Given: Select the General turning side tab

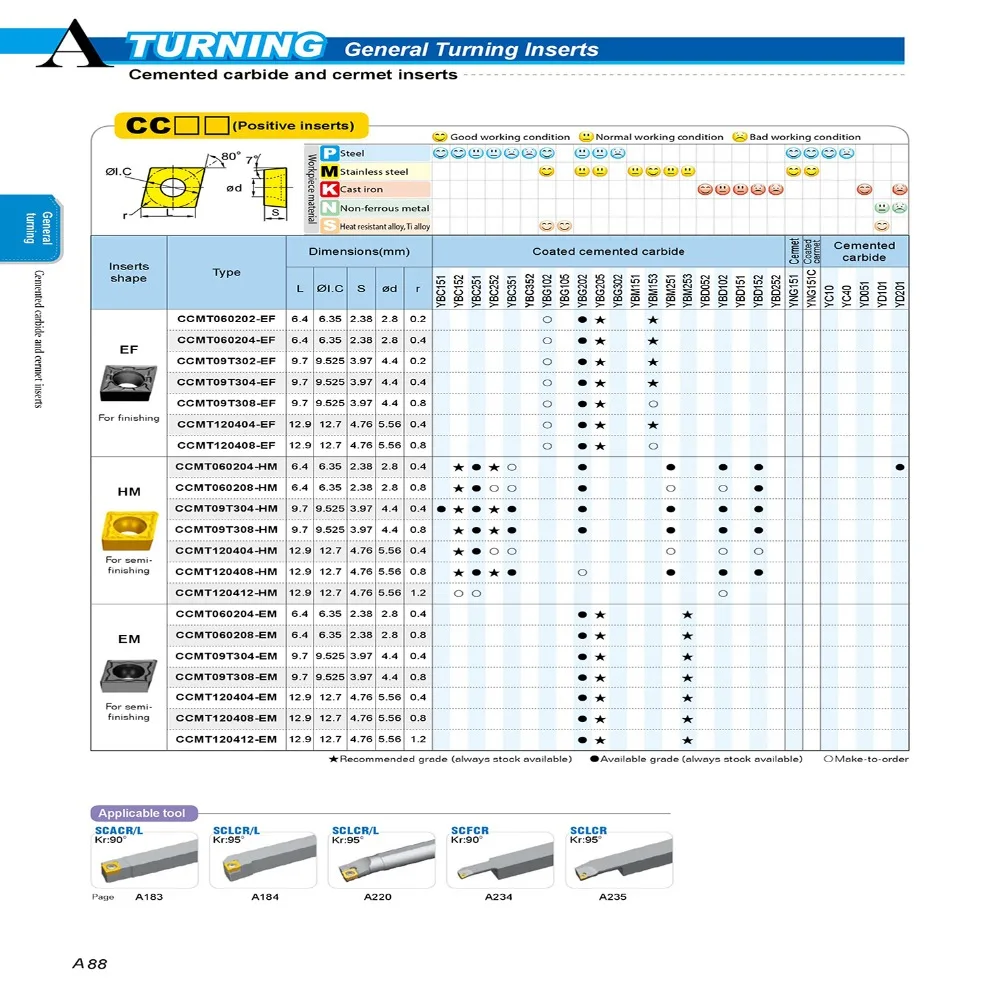Looking at the screenshot, I should pyautogui.click(x=31, y=228).
